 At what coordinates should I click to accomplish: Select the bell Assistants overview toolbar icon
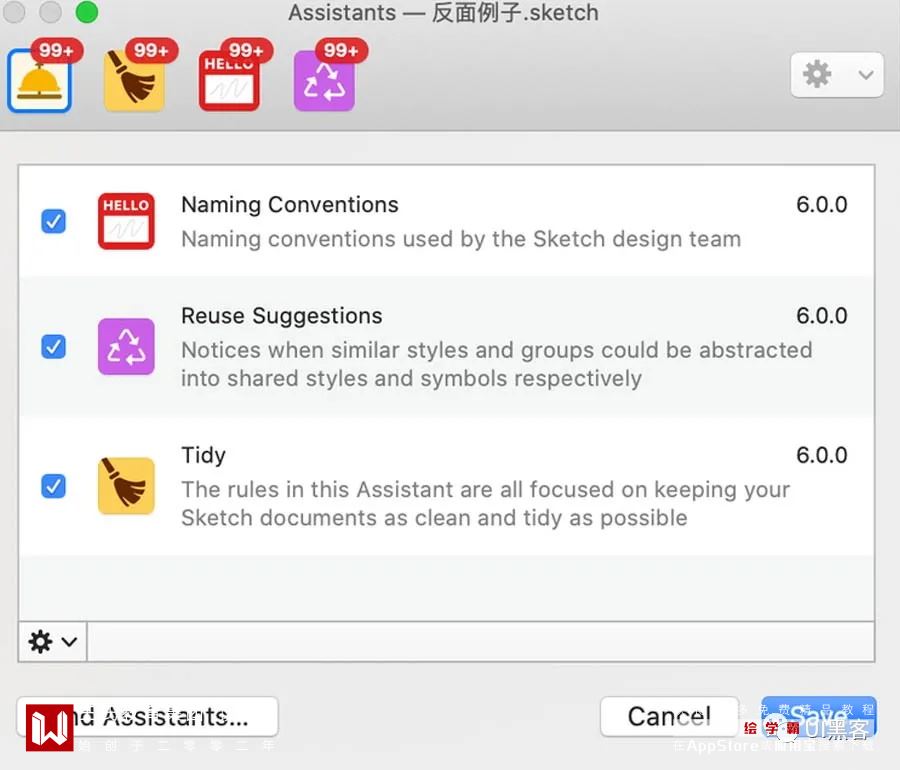pos(39,80)
